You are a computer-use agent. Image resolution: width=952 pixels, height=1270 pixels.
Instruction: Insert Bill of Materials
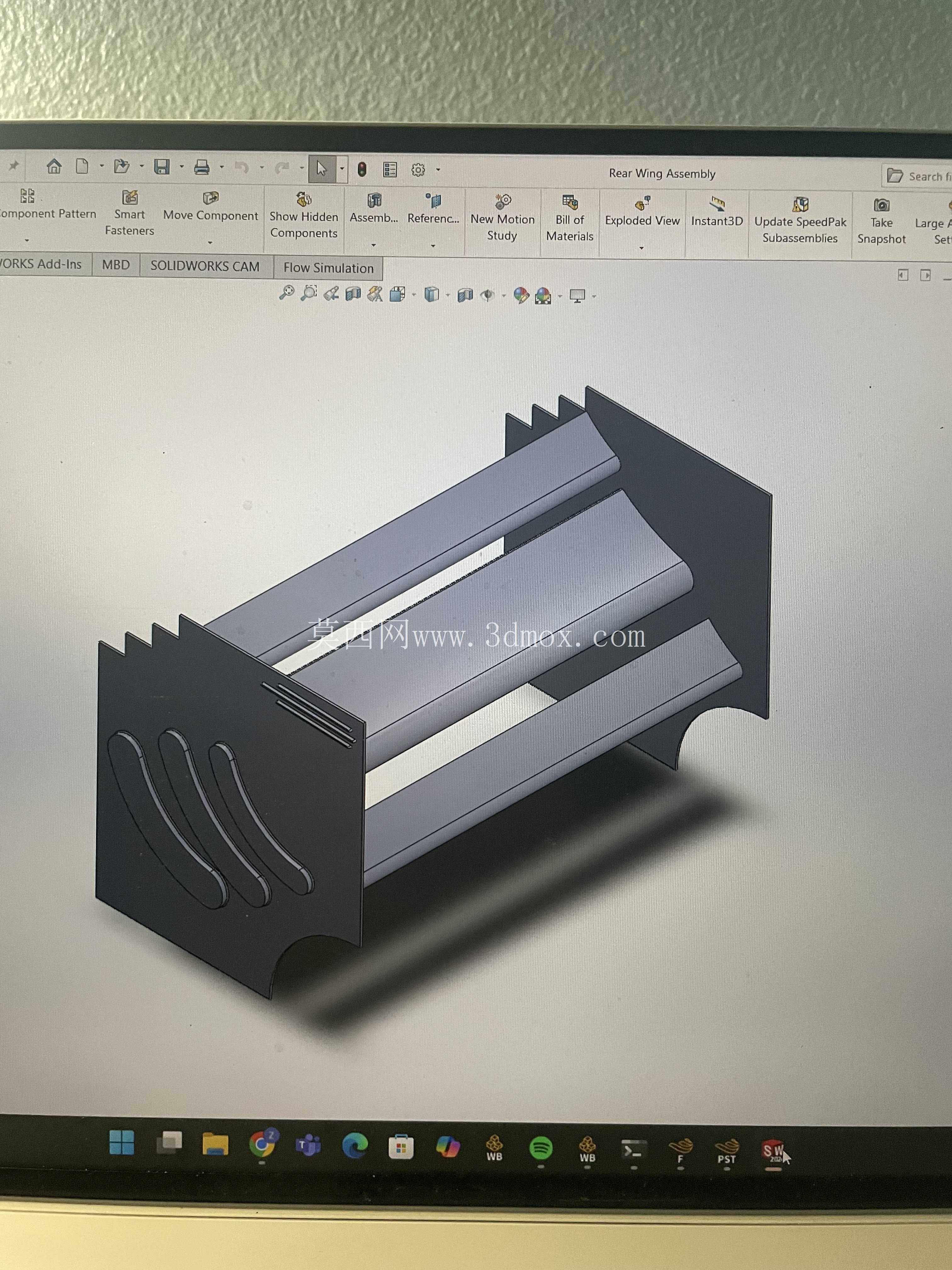(570, 219)
